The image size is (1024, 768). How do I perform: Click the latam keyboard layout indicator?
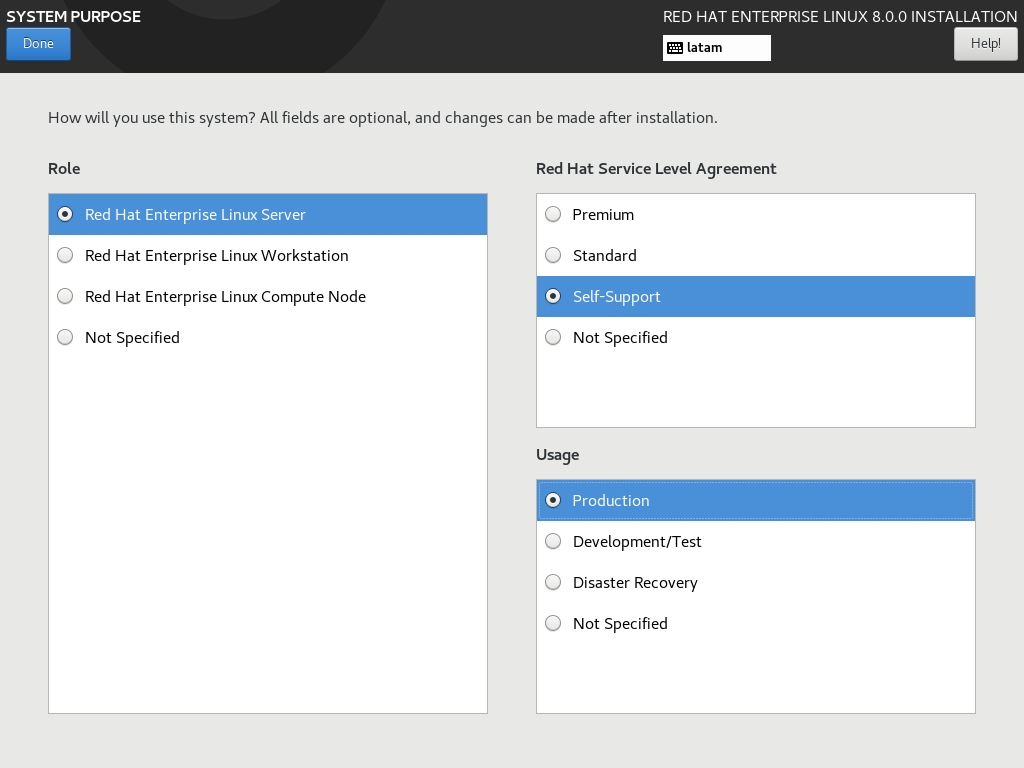716,48
